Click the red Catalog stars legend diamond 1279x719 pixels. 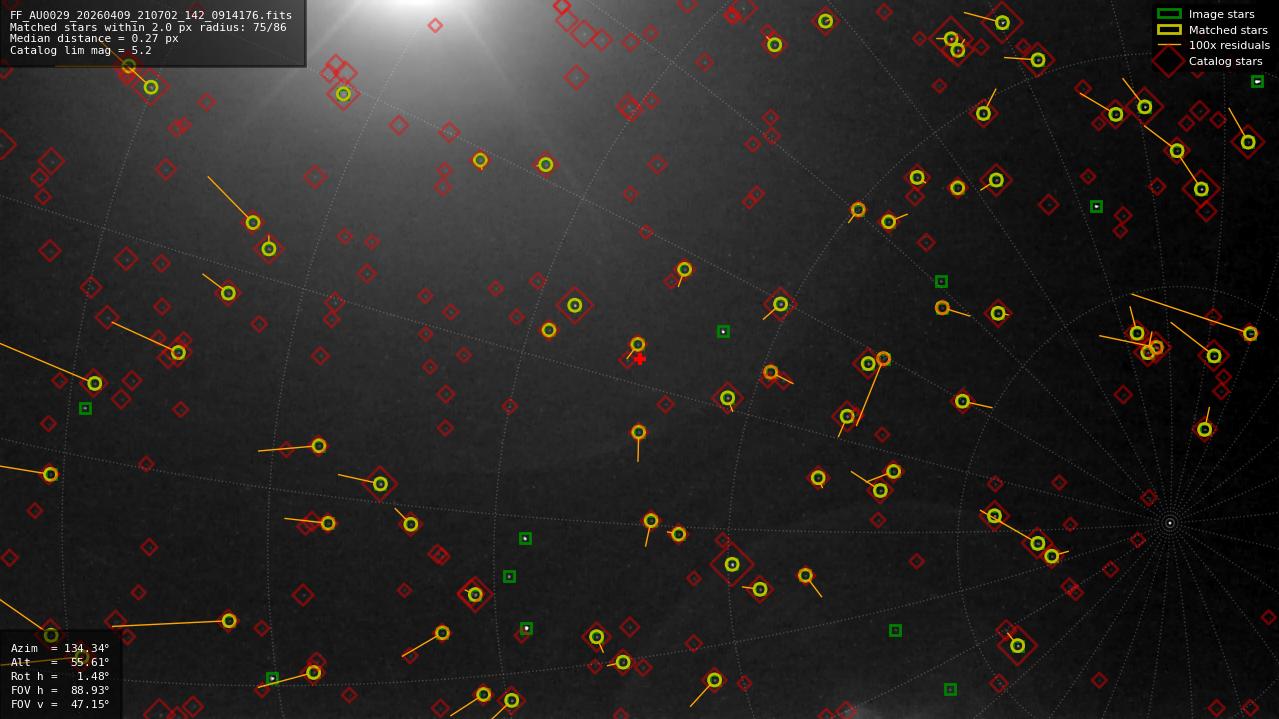[1169, 61]
